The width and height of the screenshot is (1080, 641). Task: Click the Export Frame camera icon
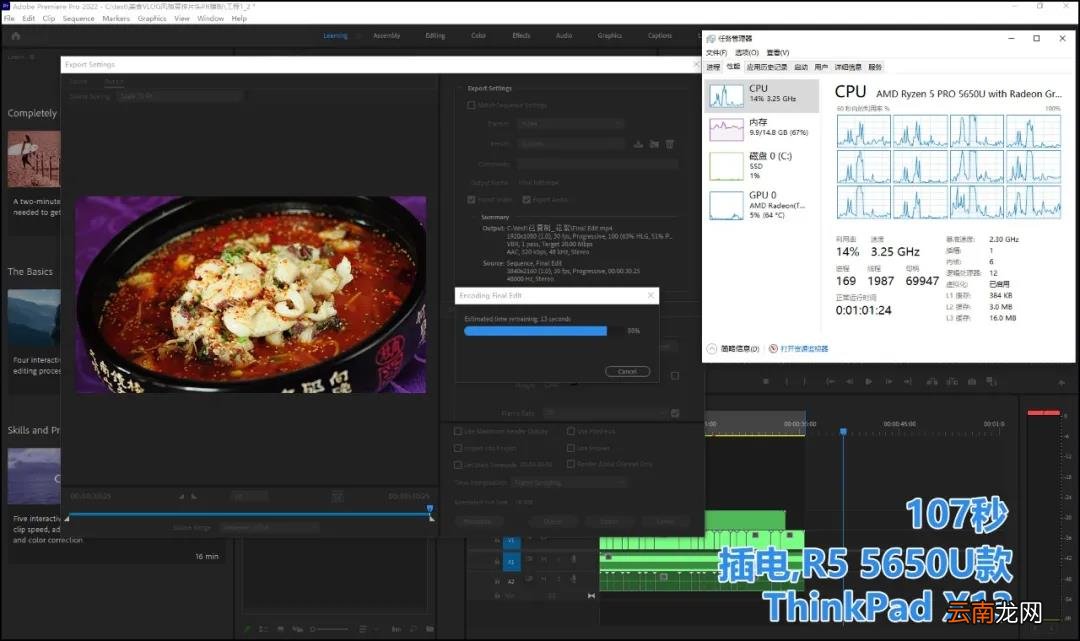pyautogui.click(x=972, y=381)
